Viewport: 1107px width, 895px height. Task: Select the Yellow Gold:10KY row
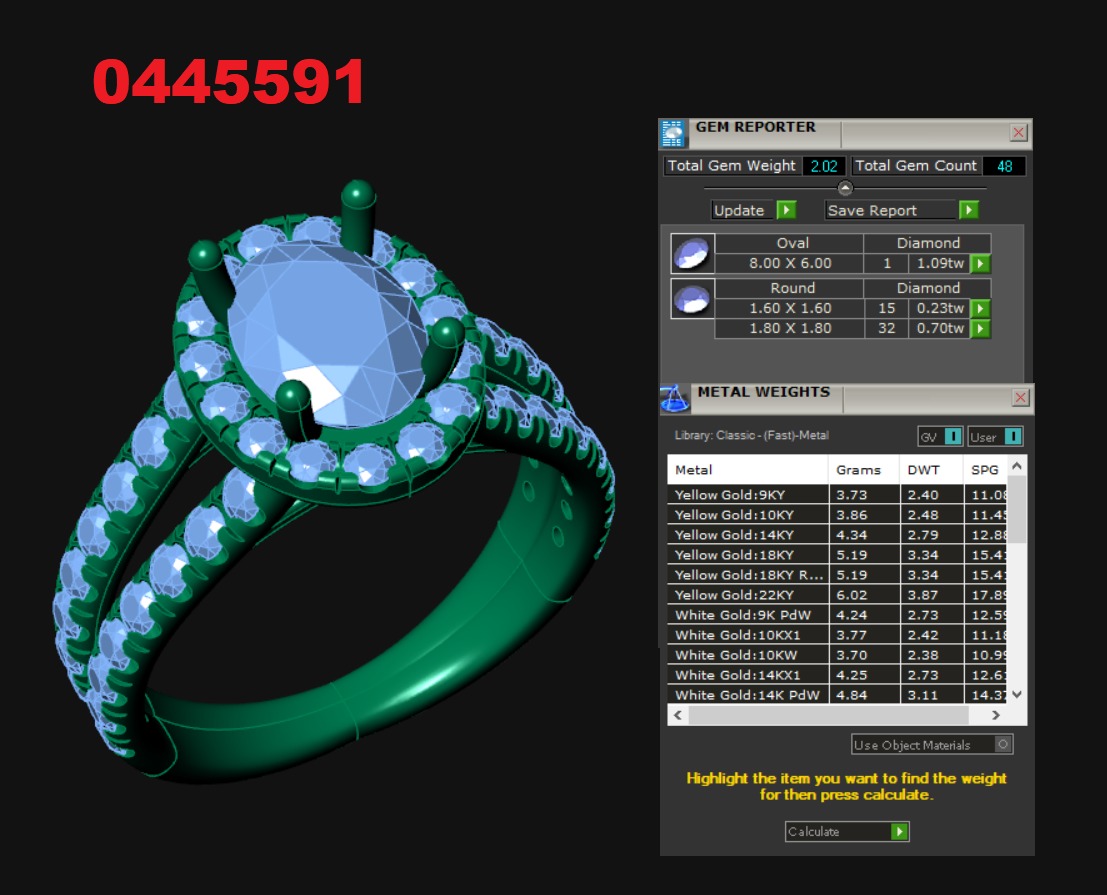[x=837, y=515]
